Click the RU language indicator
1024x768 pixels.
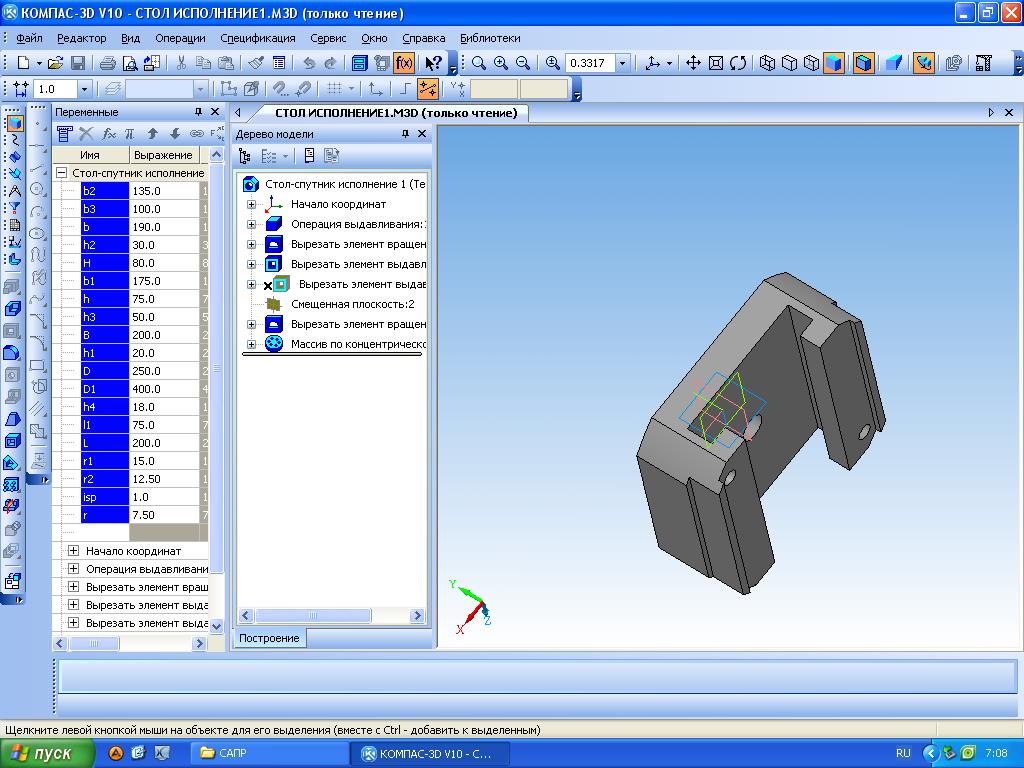coord(903,753)
